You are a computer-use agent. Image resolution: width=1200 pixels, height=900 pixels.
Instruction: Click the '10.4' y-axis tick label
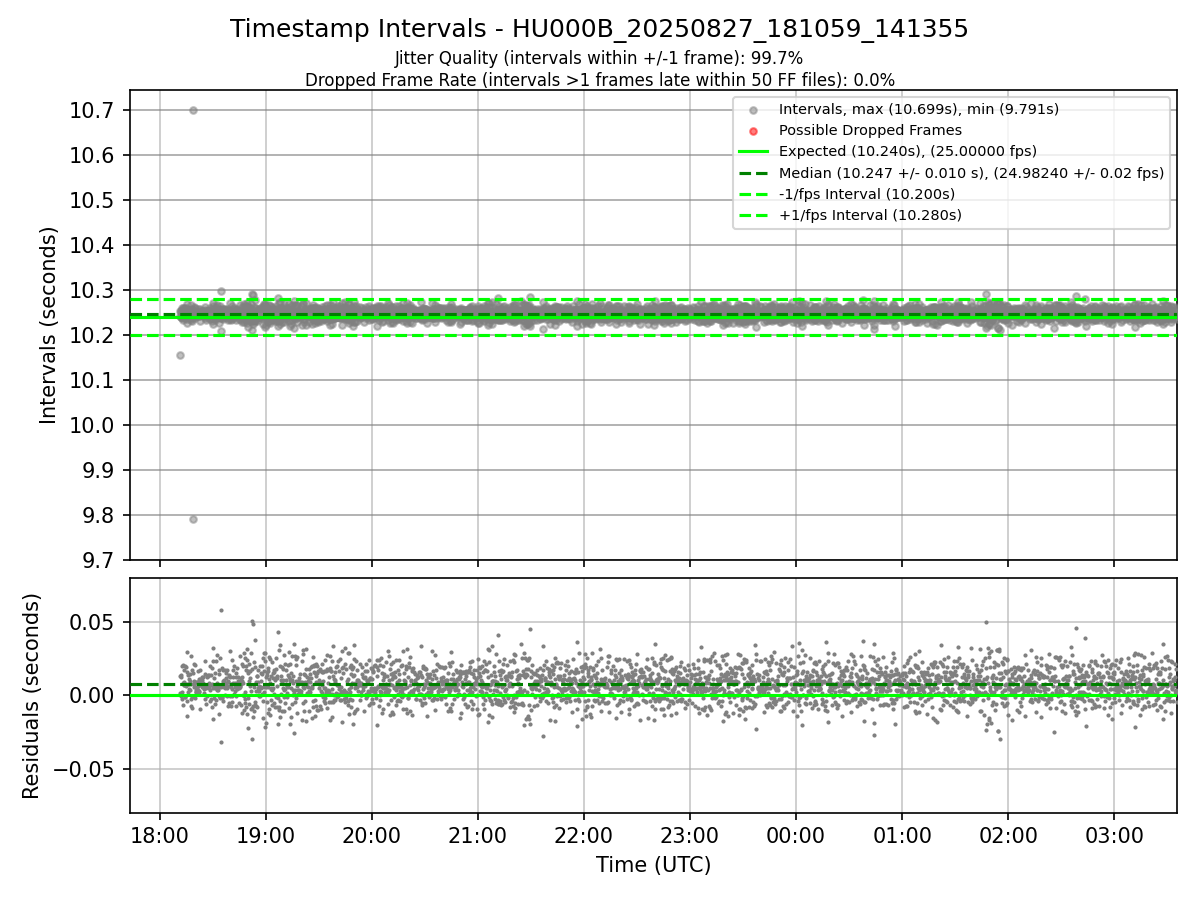click(94, 245)
